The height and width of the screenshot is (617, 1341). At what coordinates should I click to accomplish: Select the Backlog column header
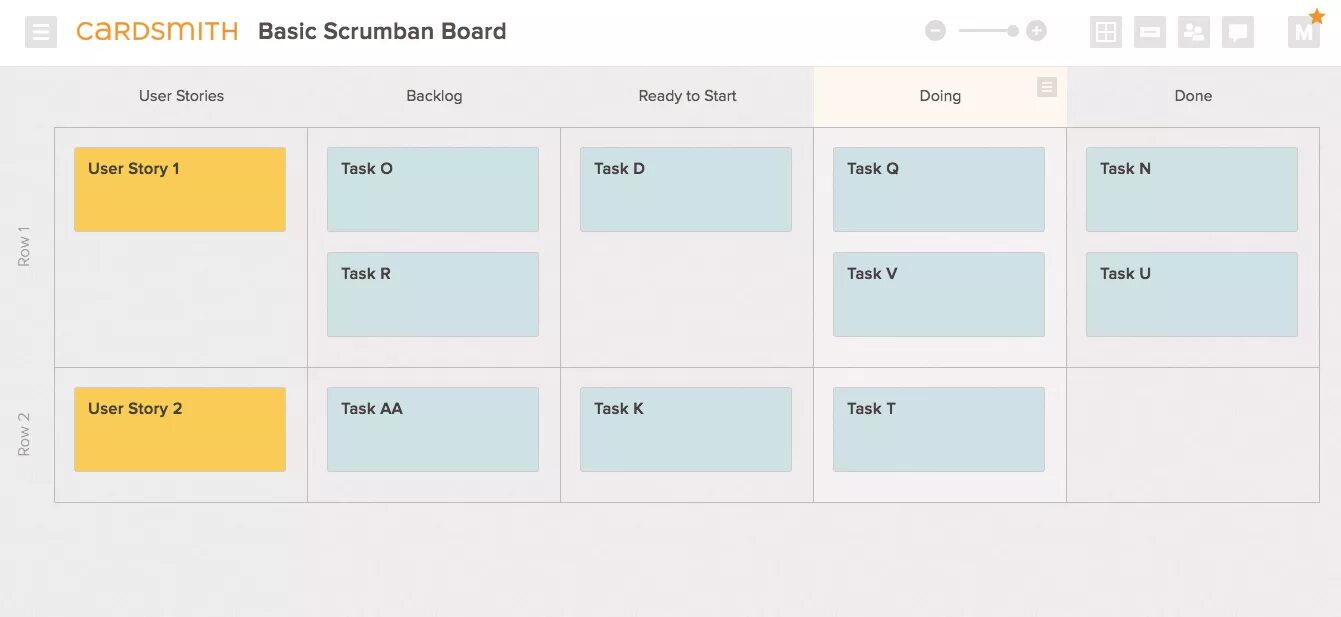(x=434, y=96)
